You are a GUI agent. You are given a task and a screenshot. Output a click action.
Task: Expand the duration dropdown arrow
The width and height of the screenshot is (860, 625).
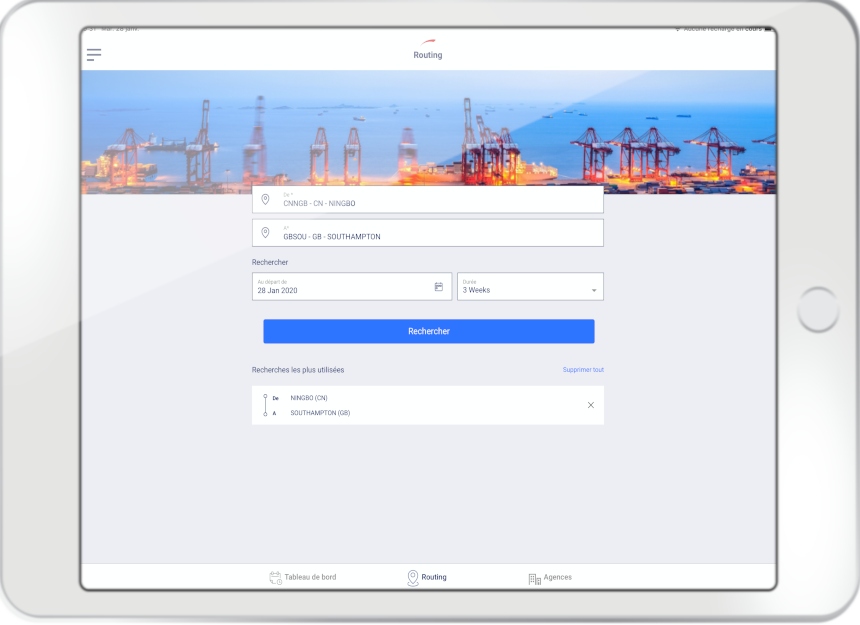(593, 291)
